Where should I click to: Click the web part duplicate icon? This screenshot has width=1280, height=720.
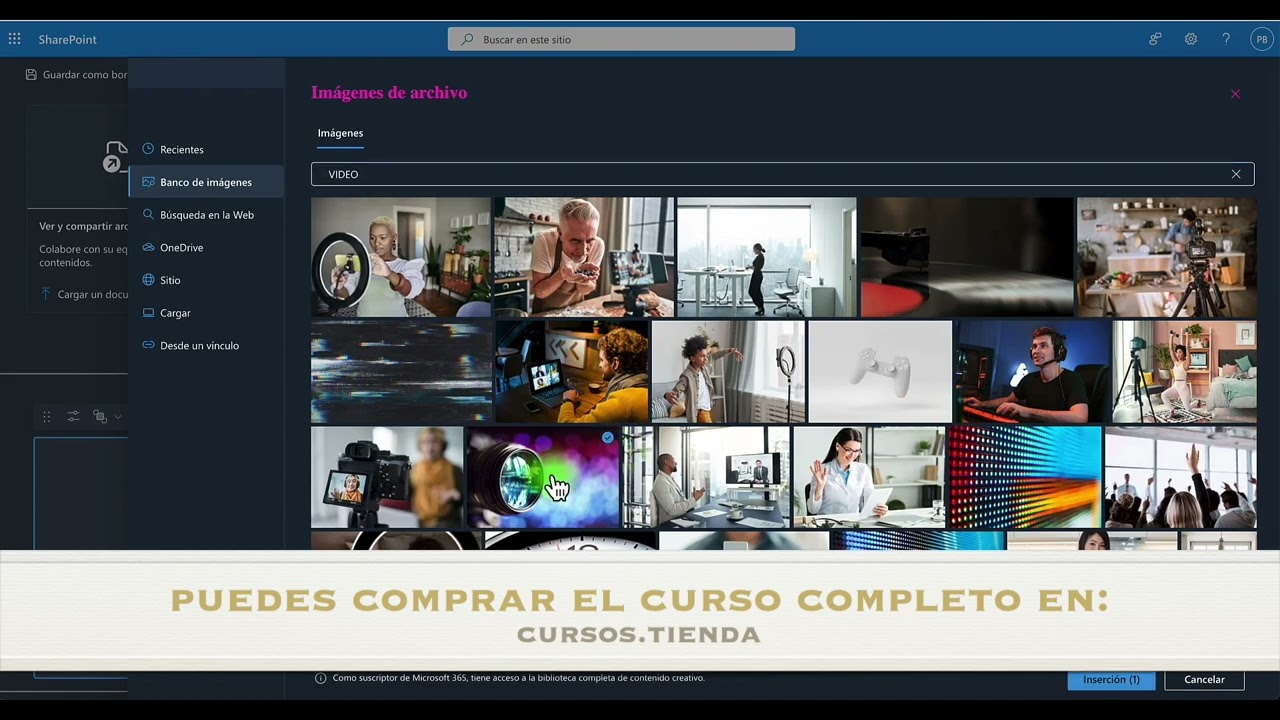click(100, 416)
